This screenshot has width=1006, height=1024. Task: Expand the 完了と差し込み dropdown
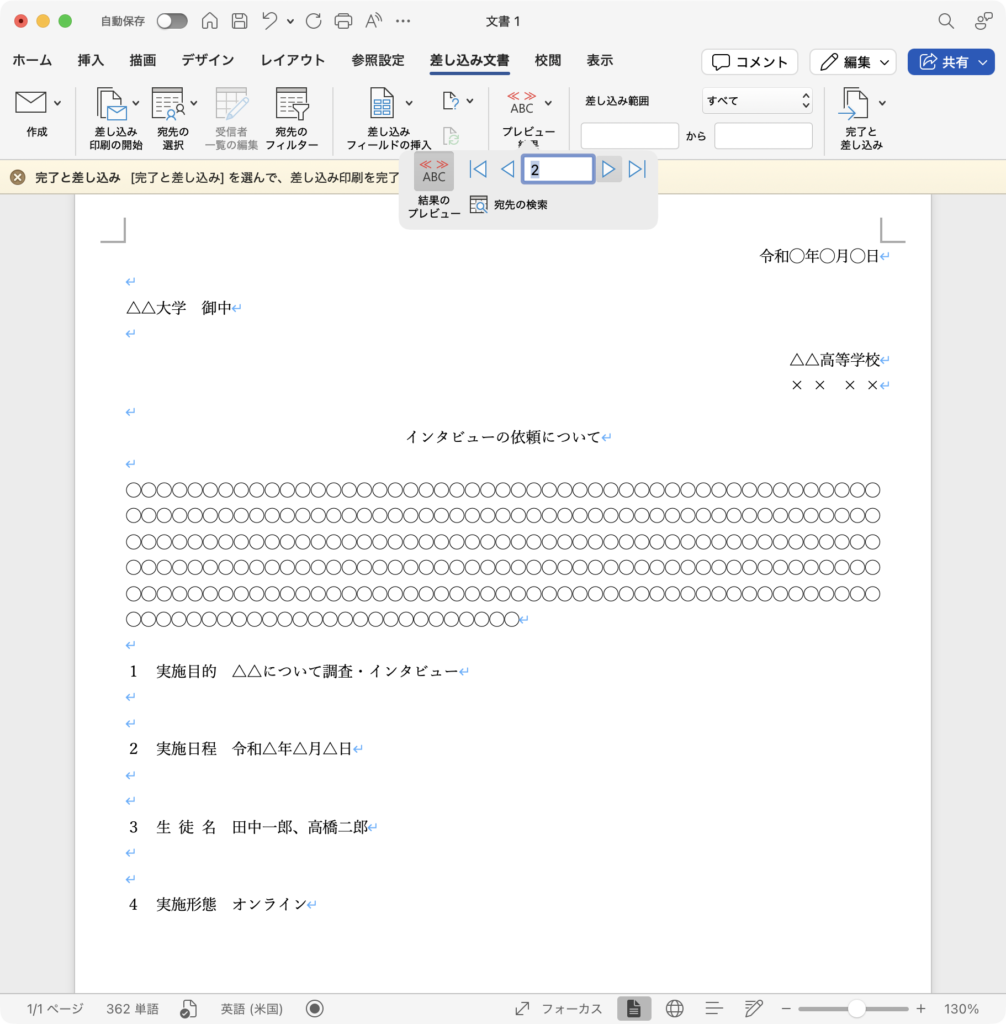(x=882, y=102)
